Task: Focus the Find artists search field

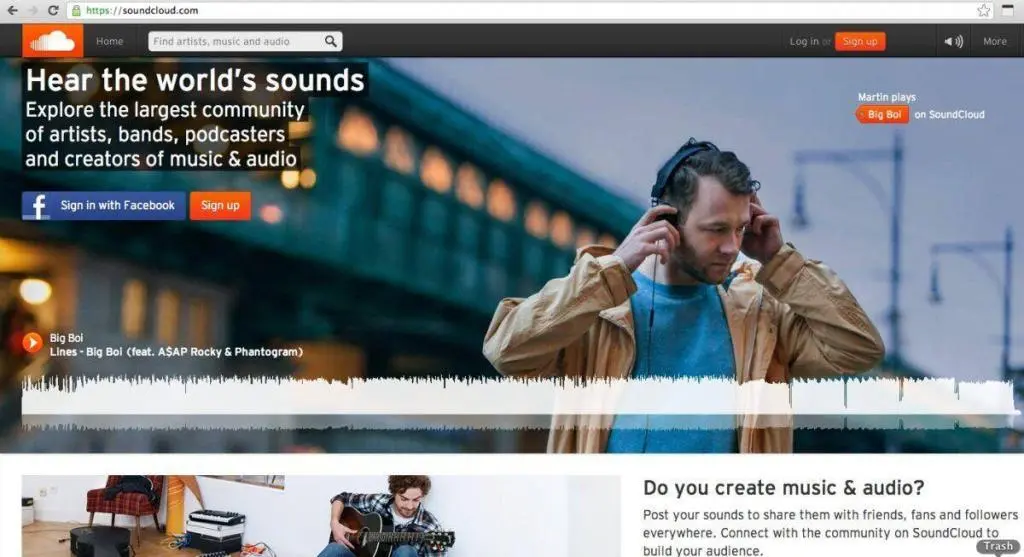Action: tap(235, 41)
